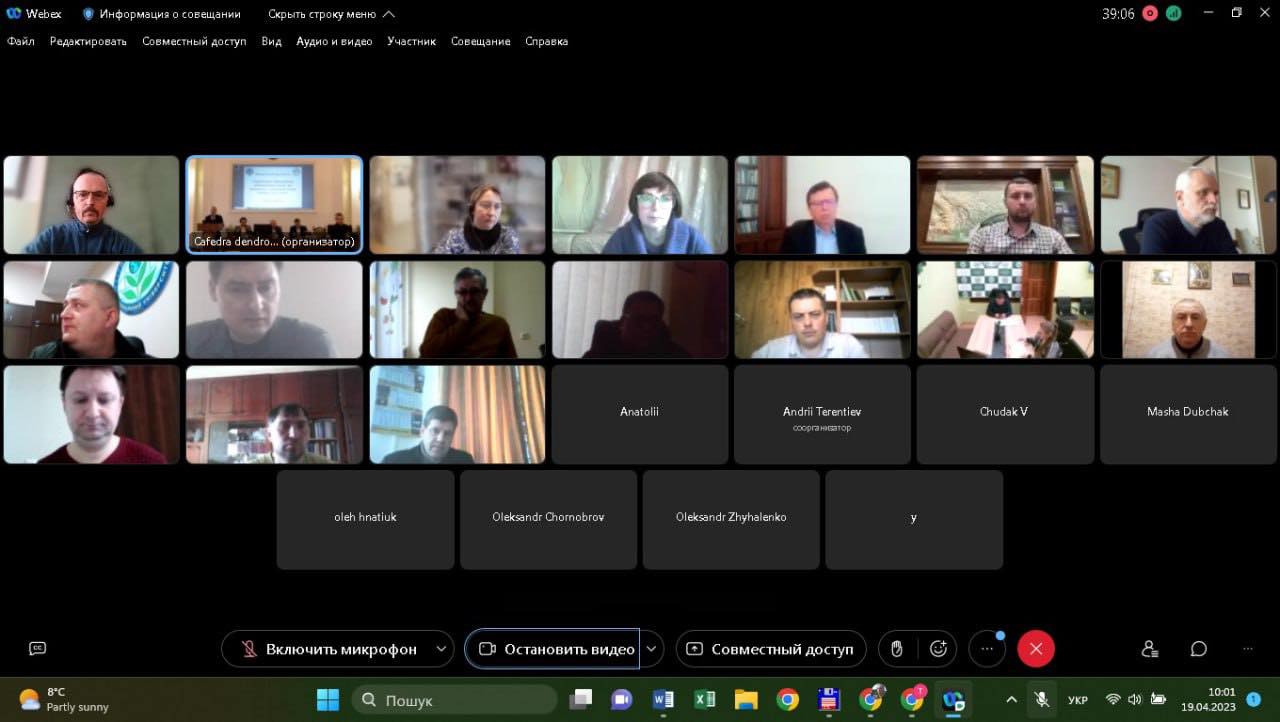
Task: Select the Cafedra dendro organizer video thumbnail
Action: pyautogui.click(x=274, y=204)
